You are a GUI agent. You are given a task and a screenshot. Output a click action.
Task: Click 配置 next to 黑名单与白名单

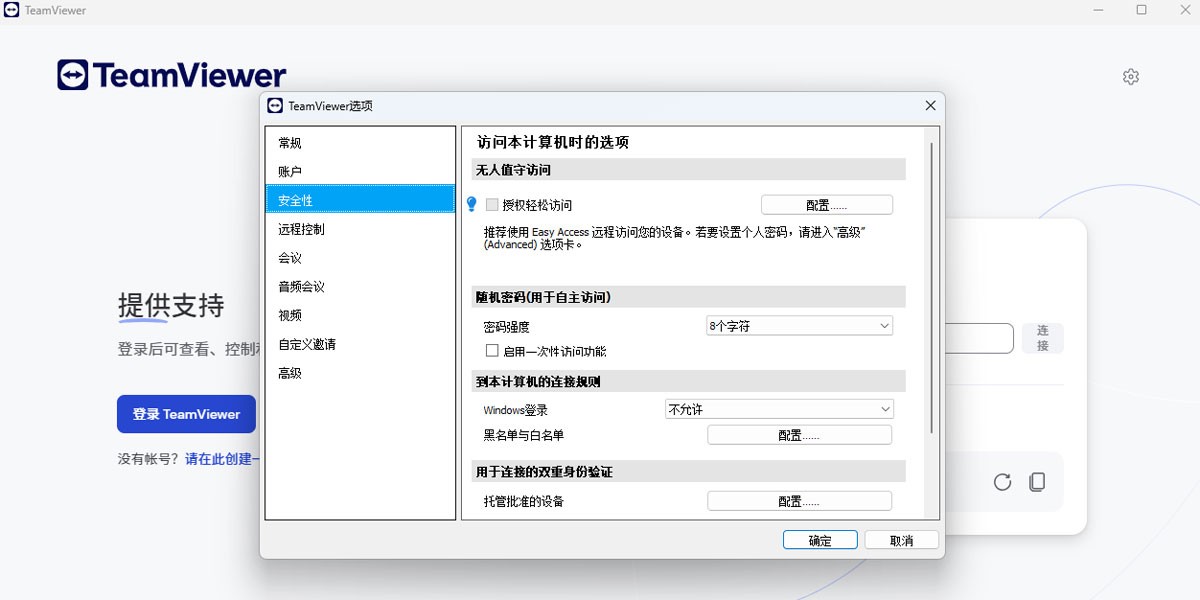coord(799,434)
